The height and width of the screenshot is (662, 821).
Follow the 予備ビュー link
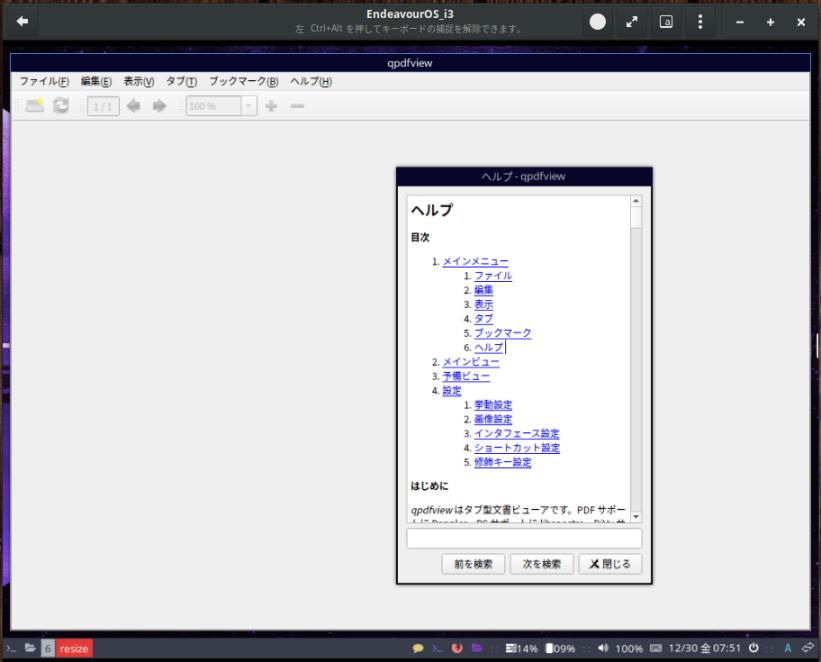[466, 376]
